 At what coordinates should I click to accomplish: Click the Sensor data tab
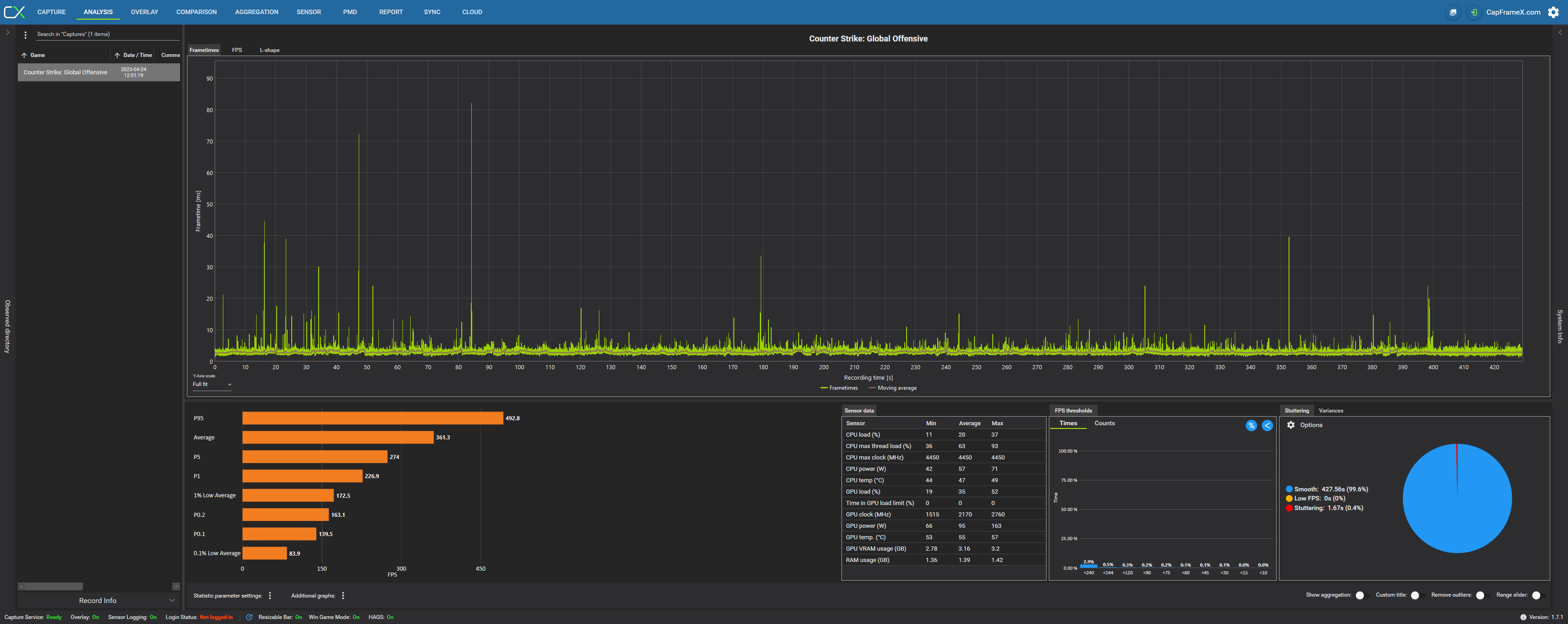859,411
